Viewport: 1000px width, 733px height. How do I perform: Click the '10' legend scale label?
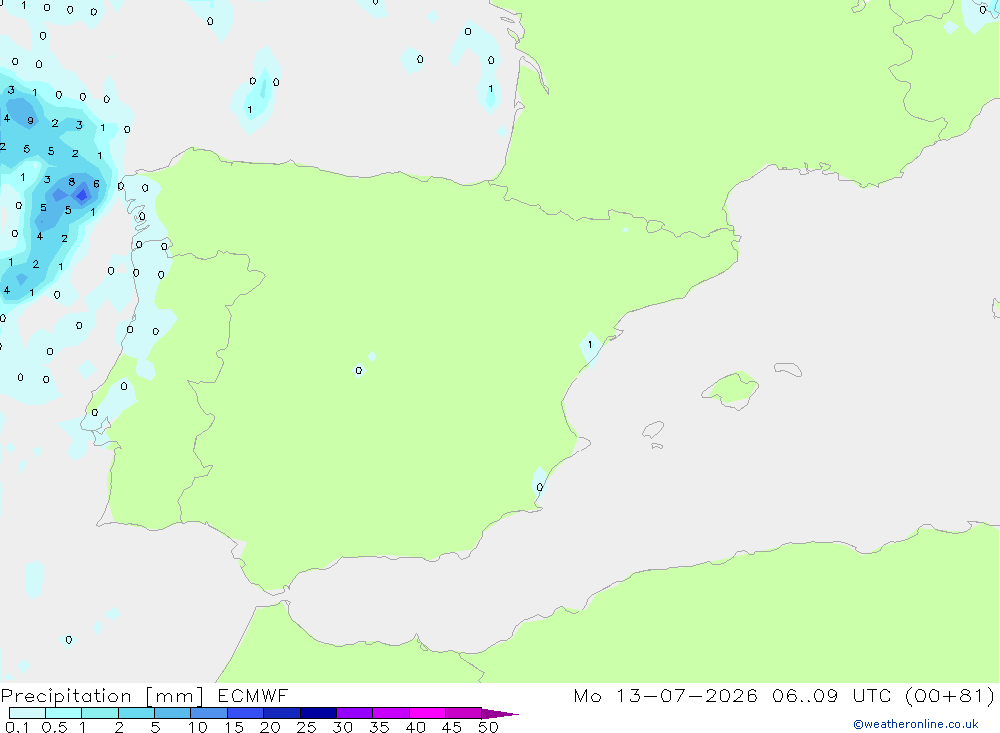(x=198, y=727)
